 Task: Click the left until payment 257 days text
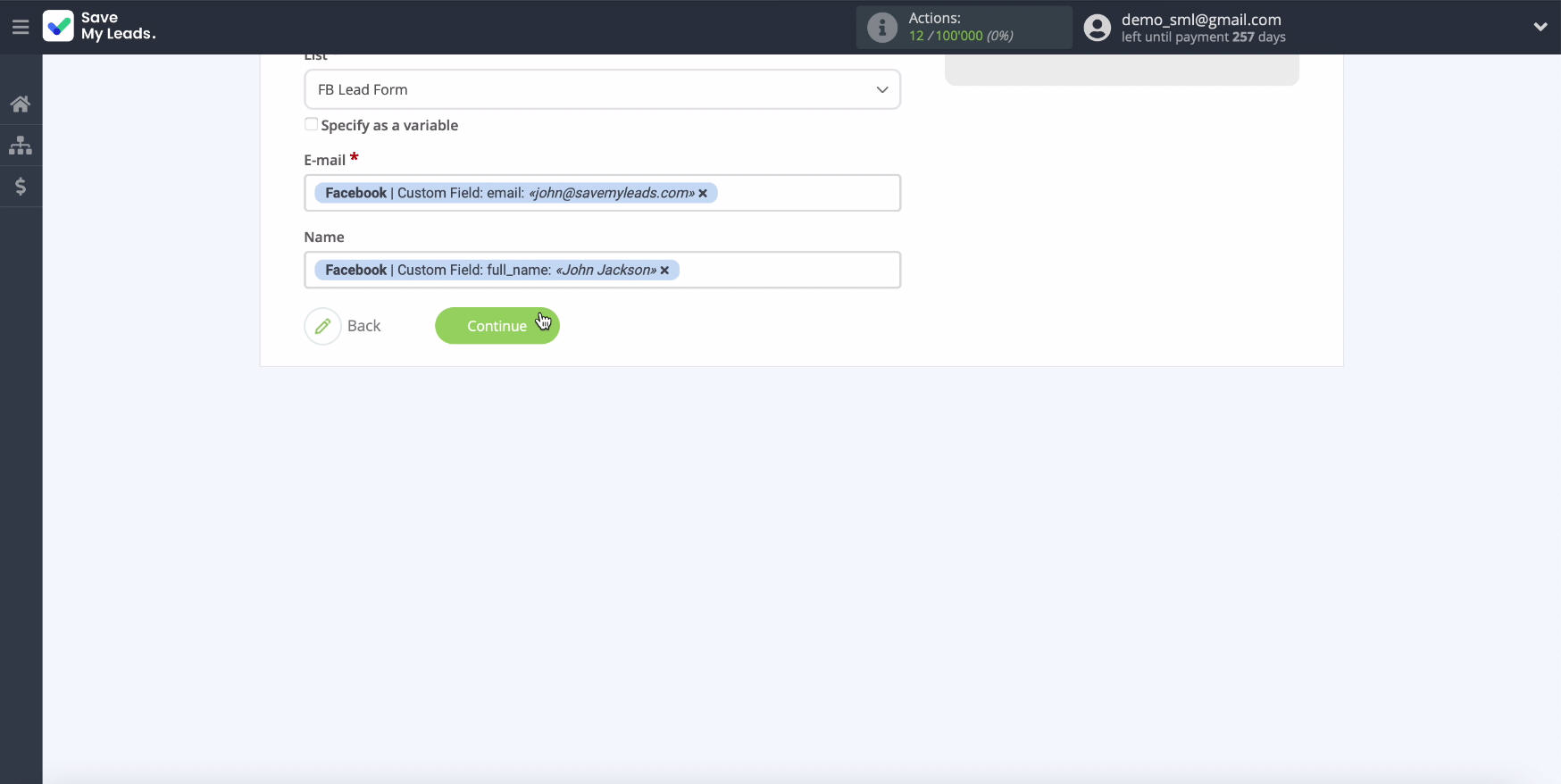tap(1203, 38)
